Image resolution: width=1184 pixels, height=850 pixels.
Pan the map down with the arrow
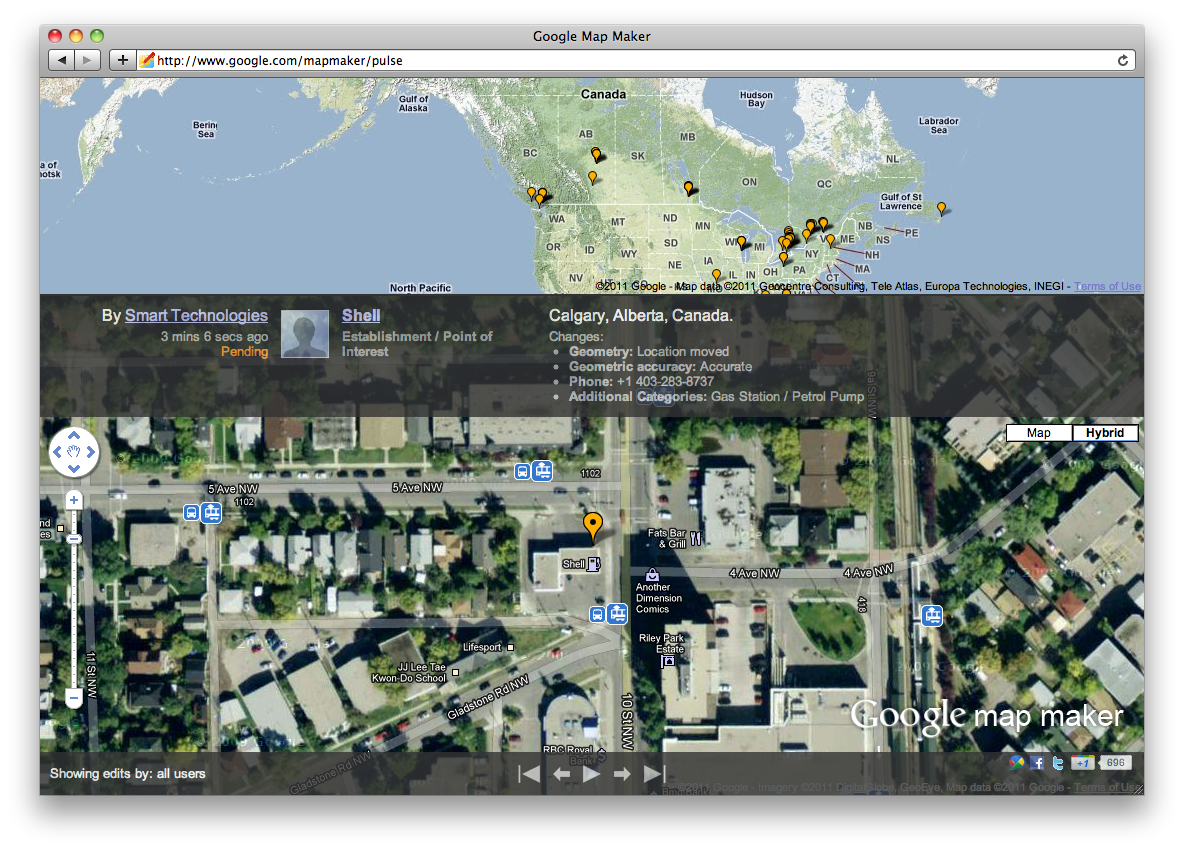74,469
